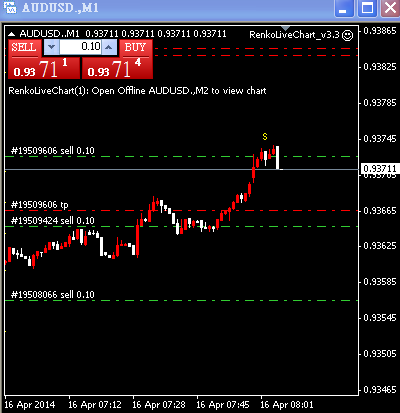400x413 pixels.
Task: Click the one-click trading collapse triangle
Action: (12, 34)
